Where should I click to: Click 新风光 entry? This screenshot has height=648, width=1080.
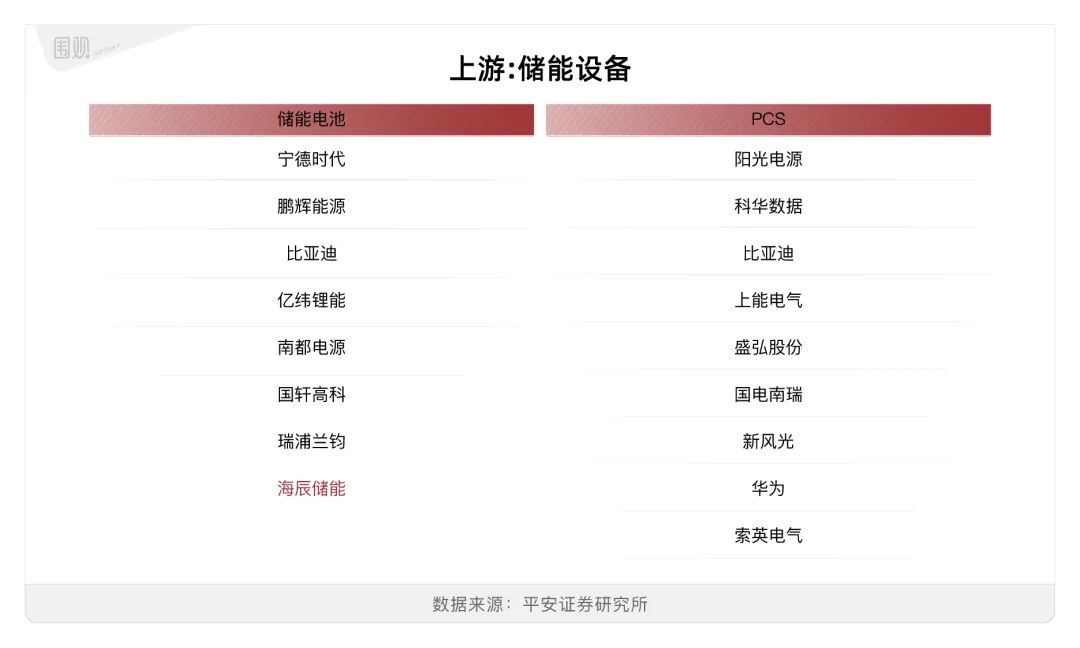tap(768, 441)
